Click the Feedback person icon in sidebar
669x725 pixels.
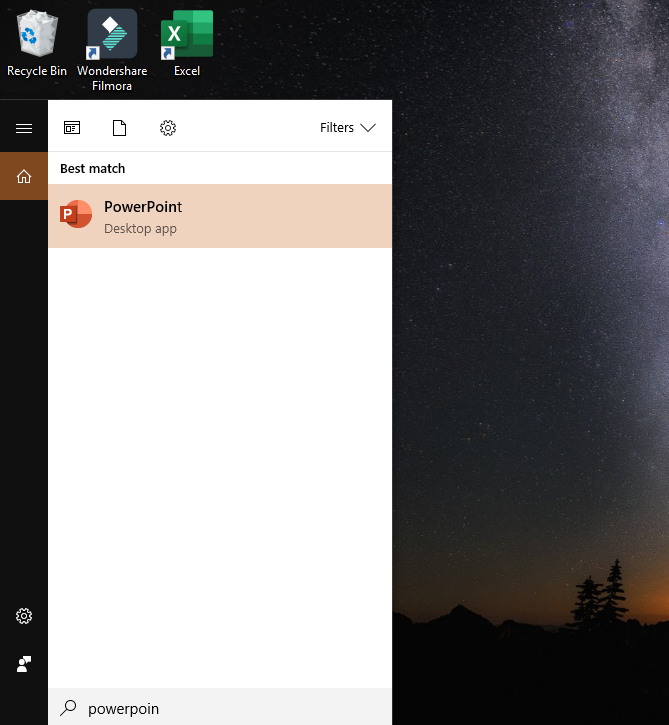tap(24, 664)
